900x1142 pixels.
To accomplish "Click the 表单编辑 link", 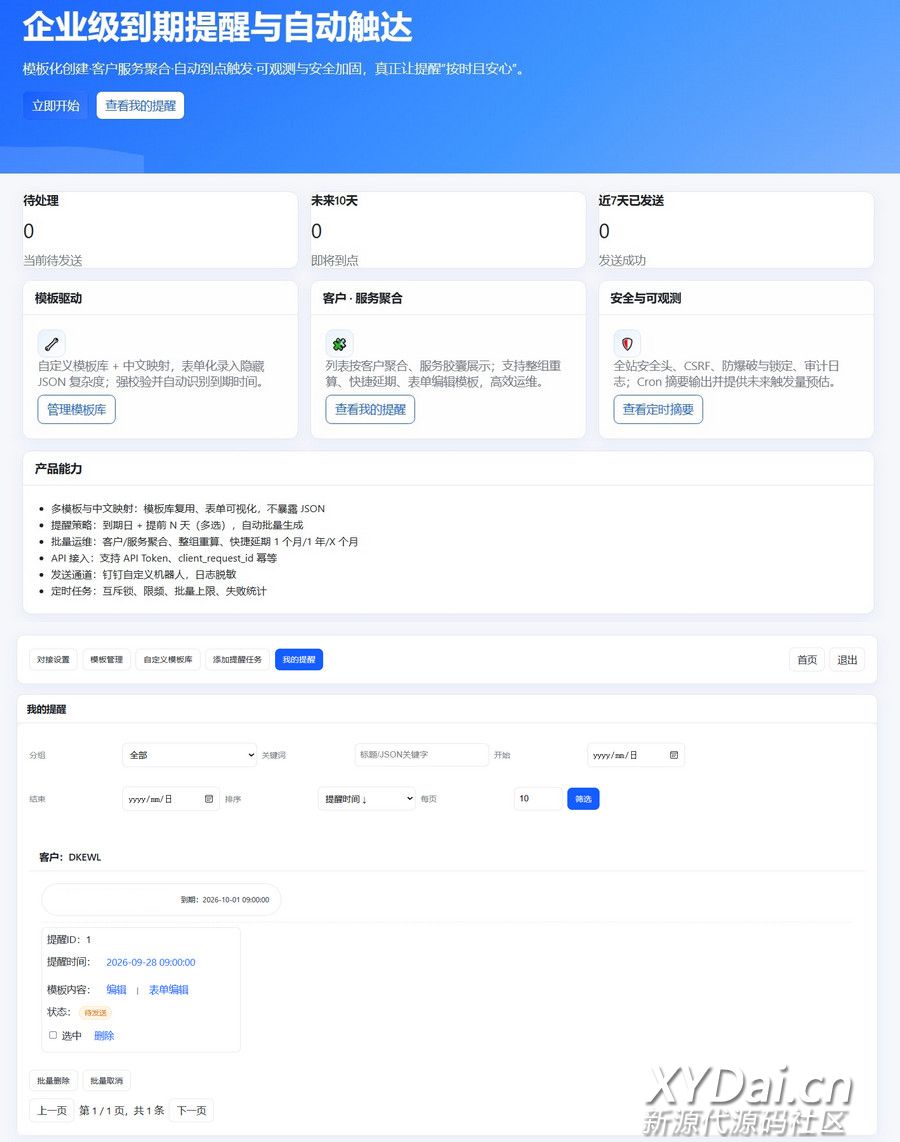I will [168, 990].
